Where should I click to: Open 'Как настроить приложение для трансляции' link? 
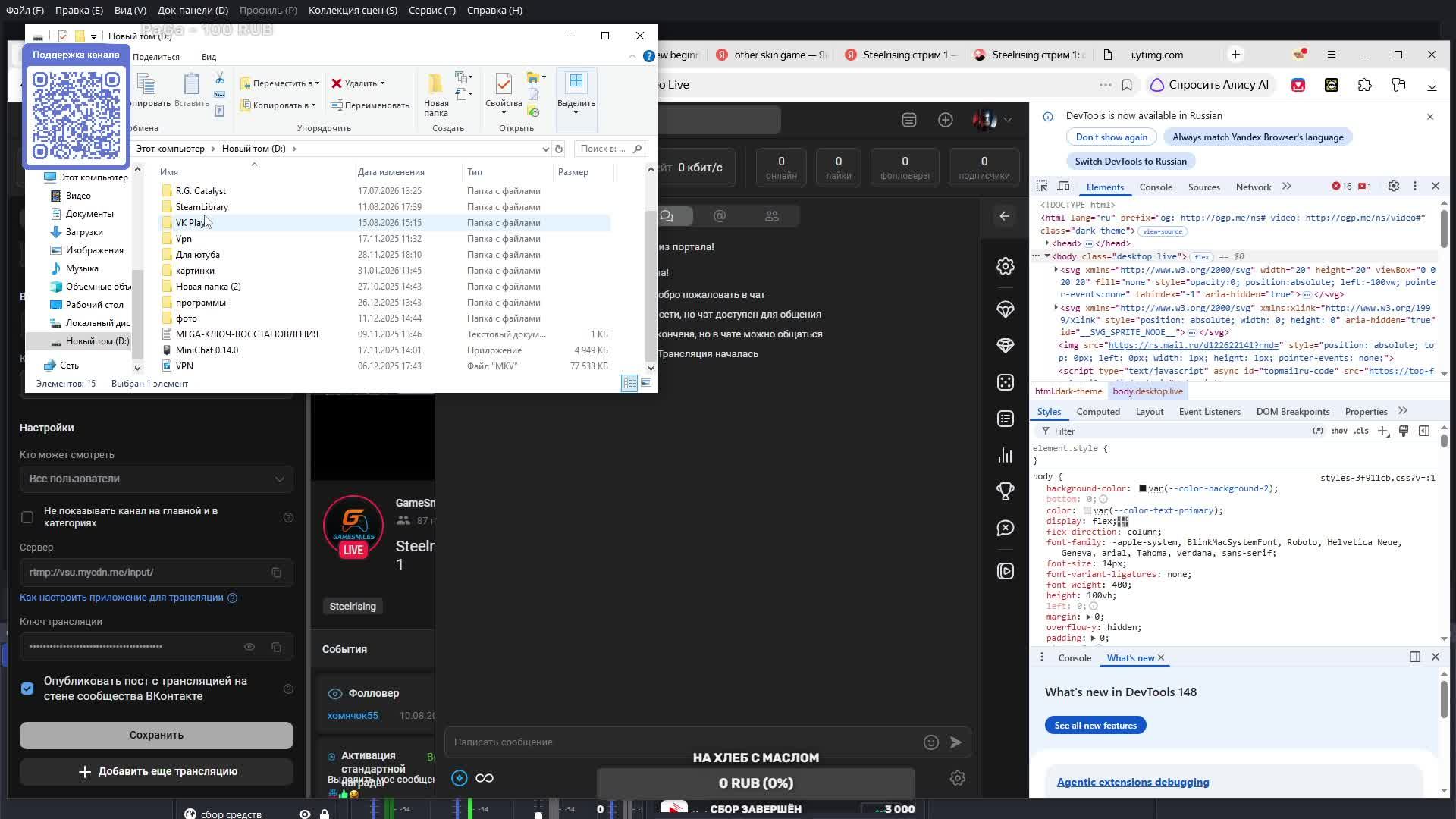click(121, 598)
